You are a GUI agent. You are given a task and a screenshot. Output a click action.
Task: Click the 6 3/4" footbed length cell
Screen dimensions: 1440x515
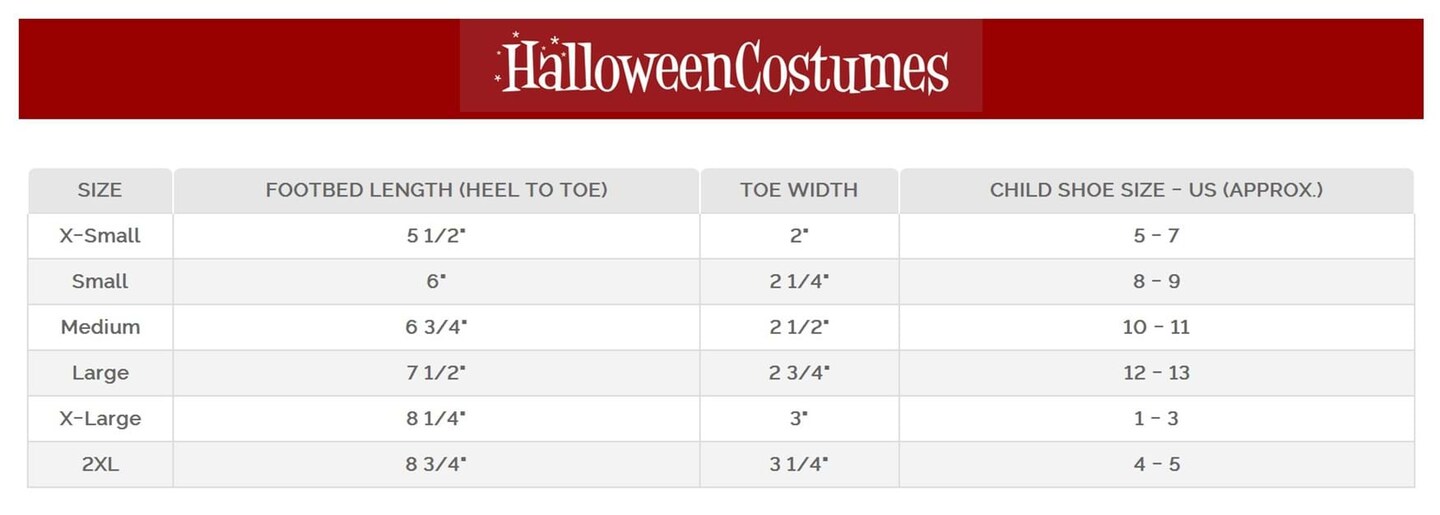(436, 327)
